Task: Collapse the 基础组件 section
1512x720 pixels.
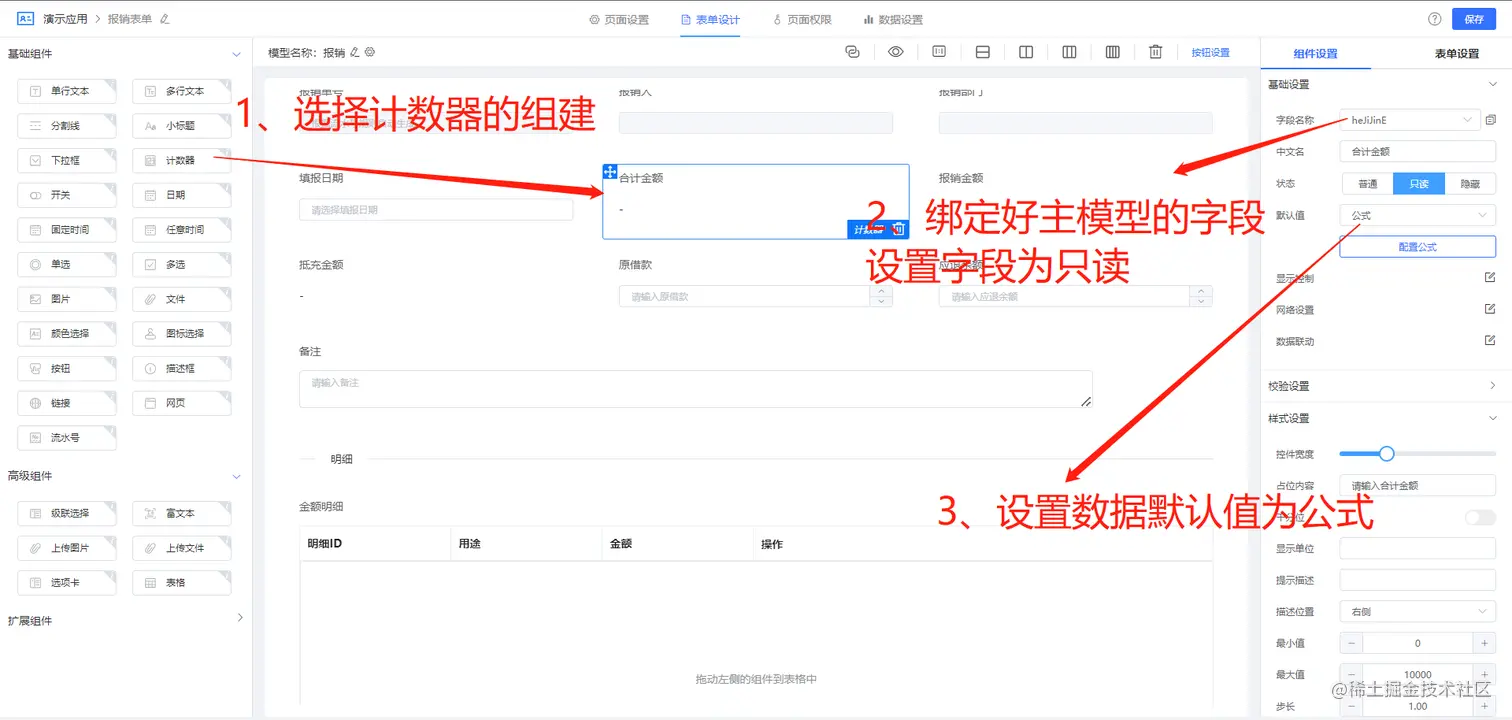Action: coord(237,54)
